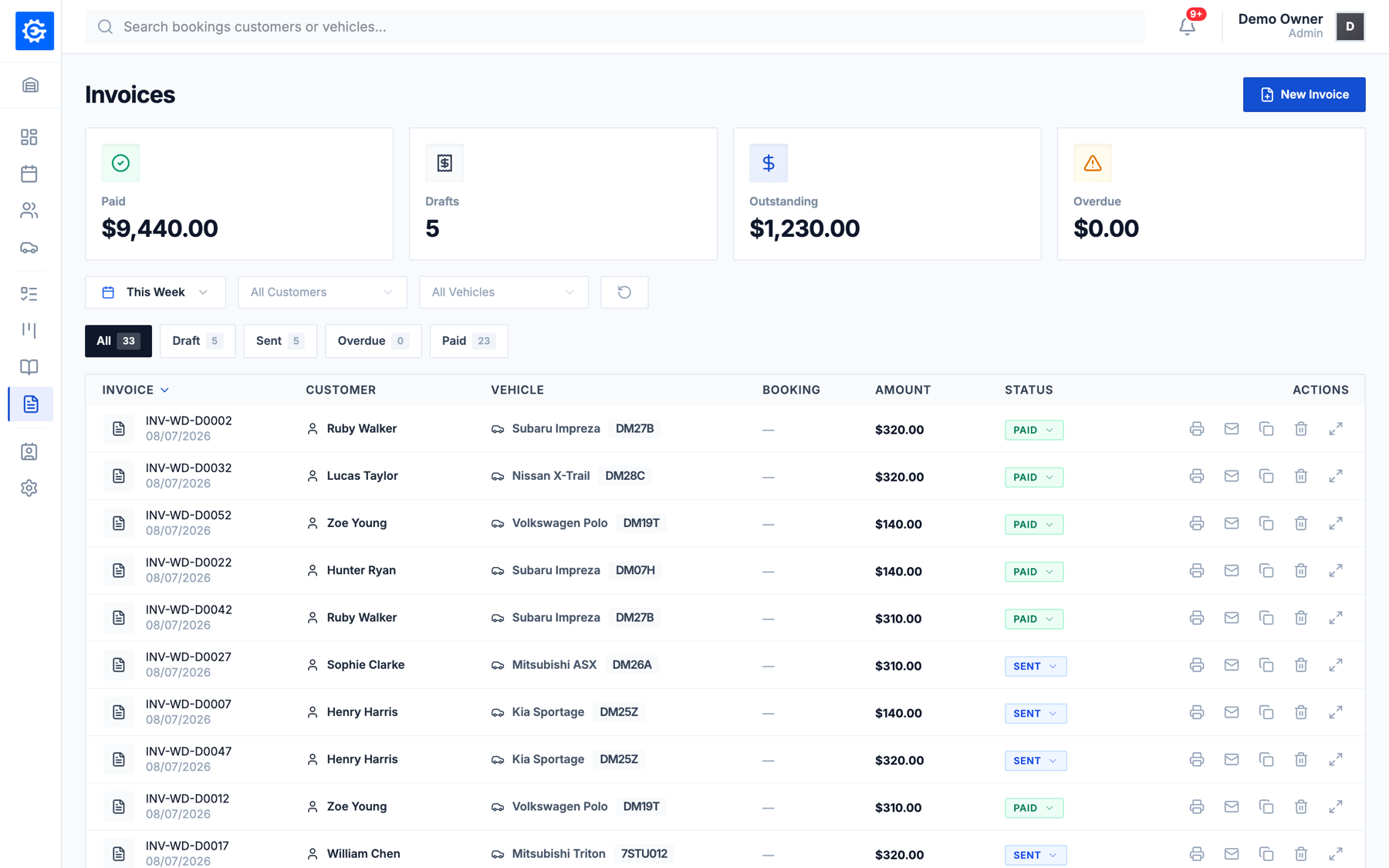The width and height of the screenshot is (1389, 868).
Task: Open the vehicles car sidebar icon
Action: pyautogui.click(x=29, y=248)
